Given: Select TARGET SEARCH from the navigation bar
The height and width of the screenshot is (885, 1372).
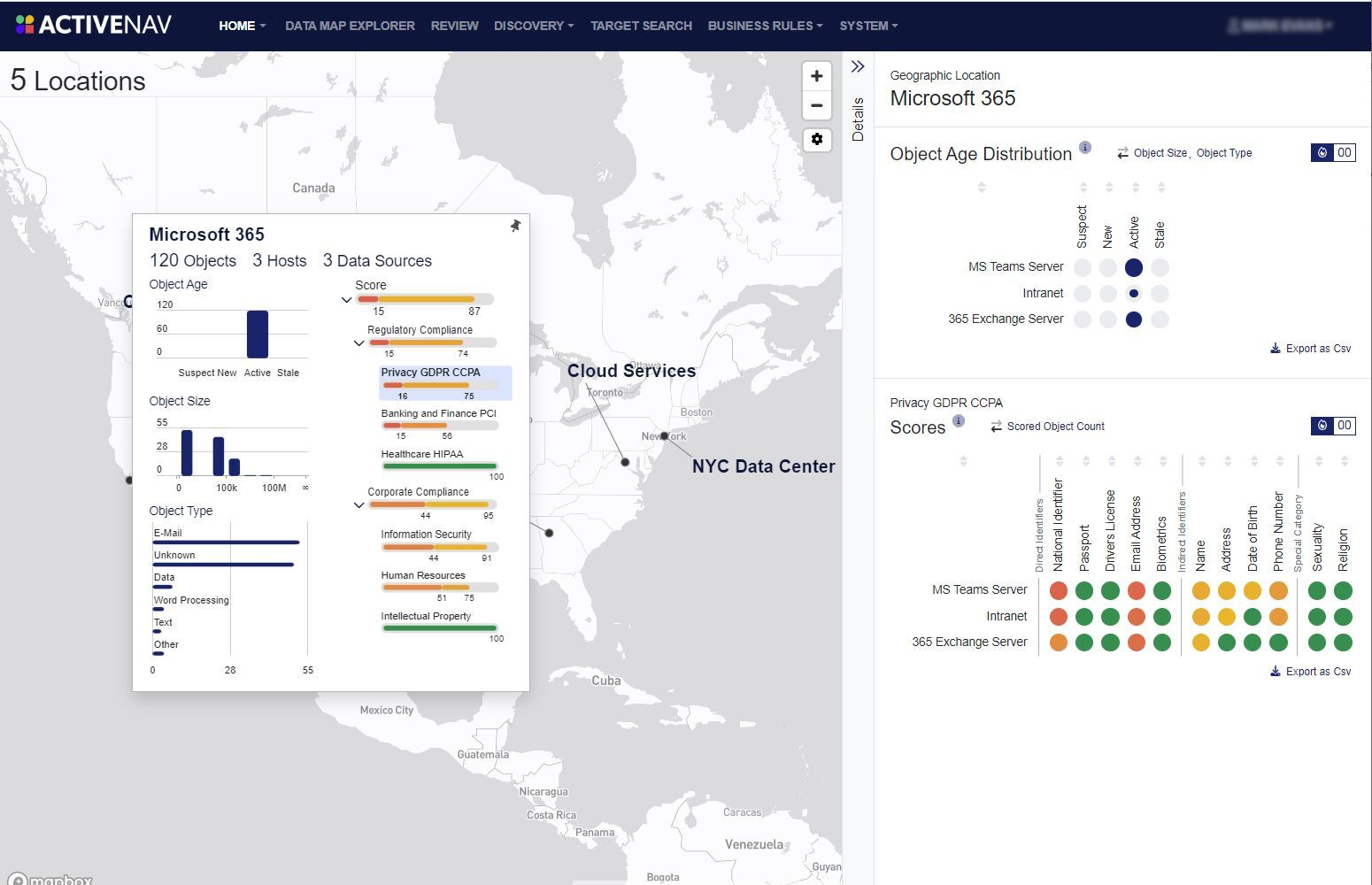Looking at the screenshot, I should coord(640,26).
